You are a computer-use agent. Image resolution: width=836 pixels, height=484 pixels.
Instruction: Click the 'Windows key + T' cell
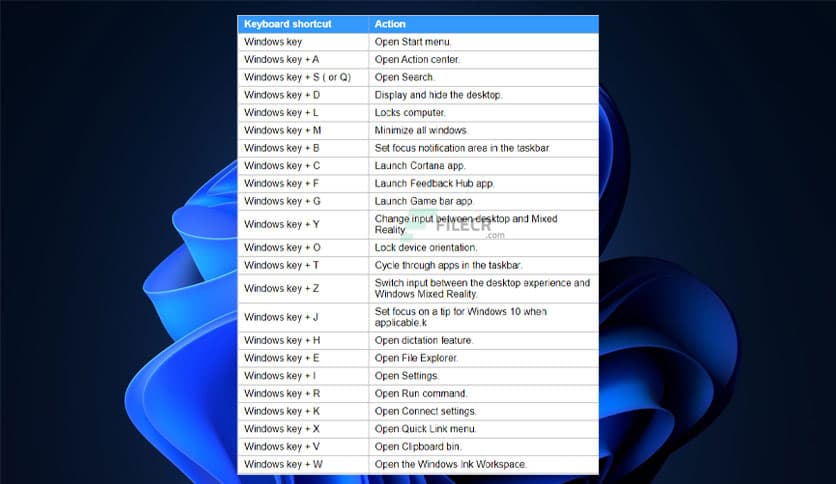tap(303, 265)
